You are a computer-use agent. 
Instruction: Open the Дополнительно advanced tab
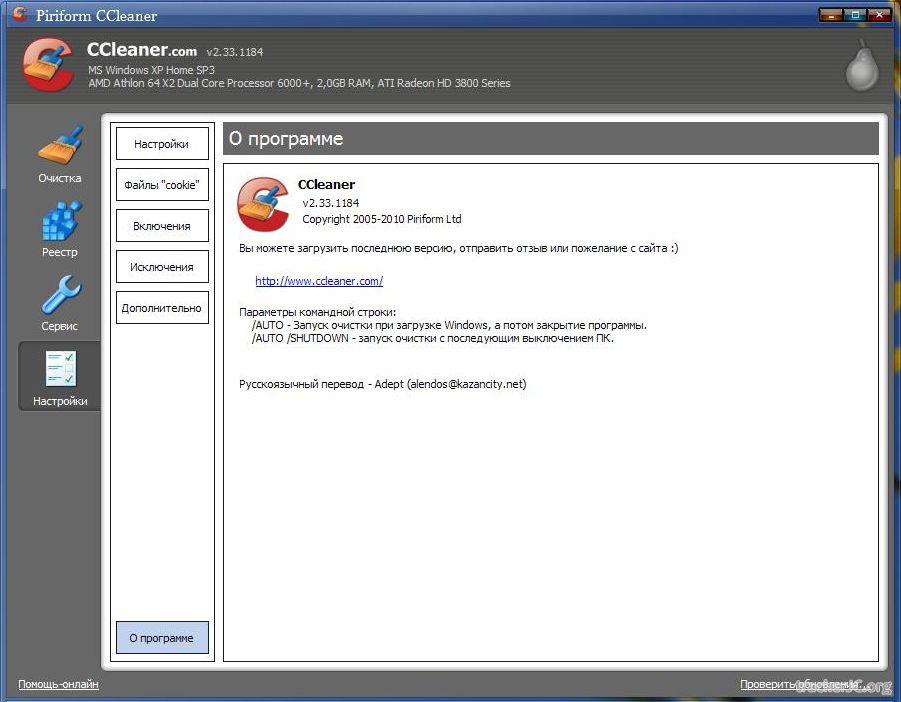tap(162, 308)
